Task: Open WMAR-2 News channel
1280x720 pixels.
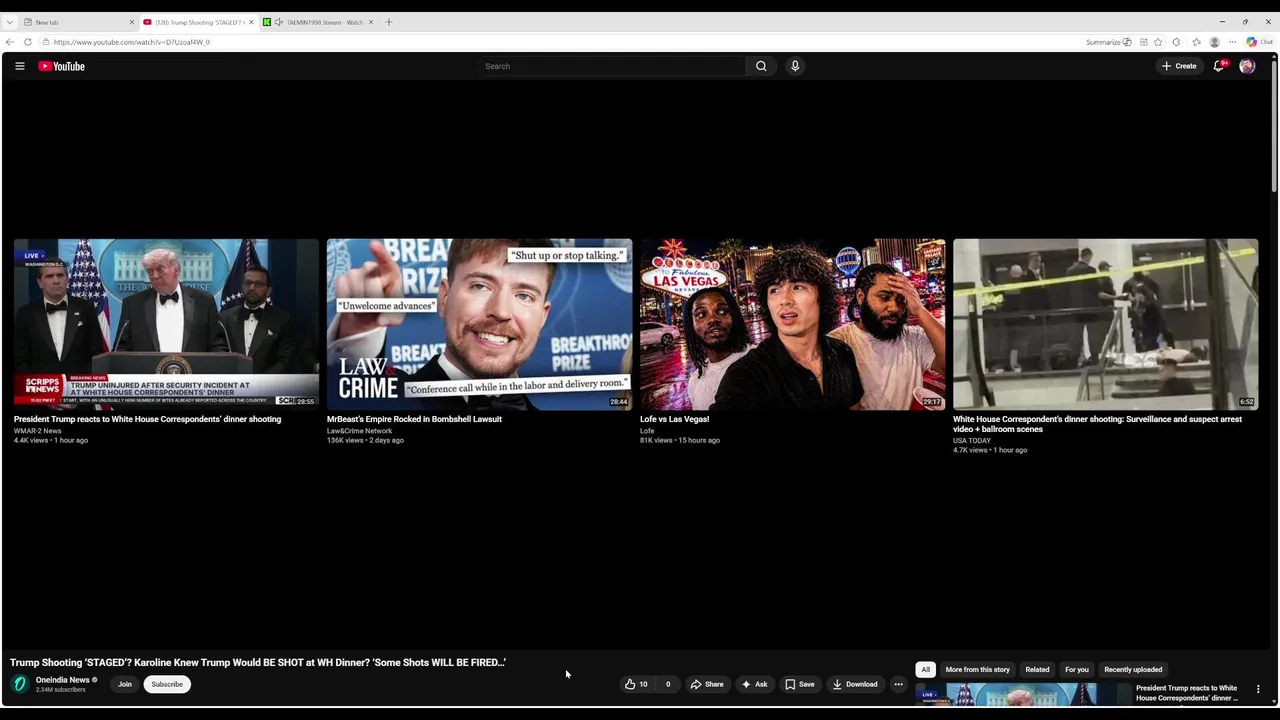Action: (37, 431)
